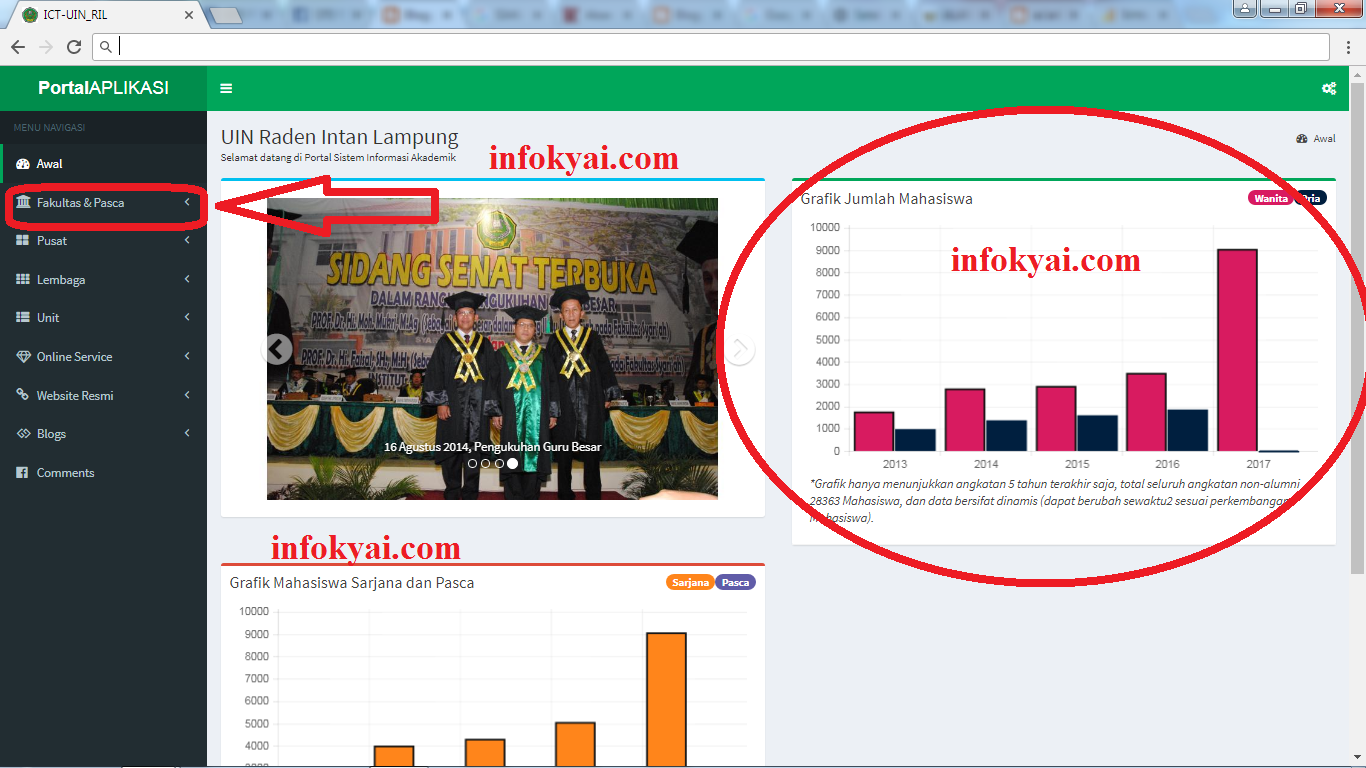Click the Chrome profile icon in title bar
Screen dimensions: 1366x768
click(x=1245, y=9)
